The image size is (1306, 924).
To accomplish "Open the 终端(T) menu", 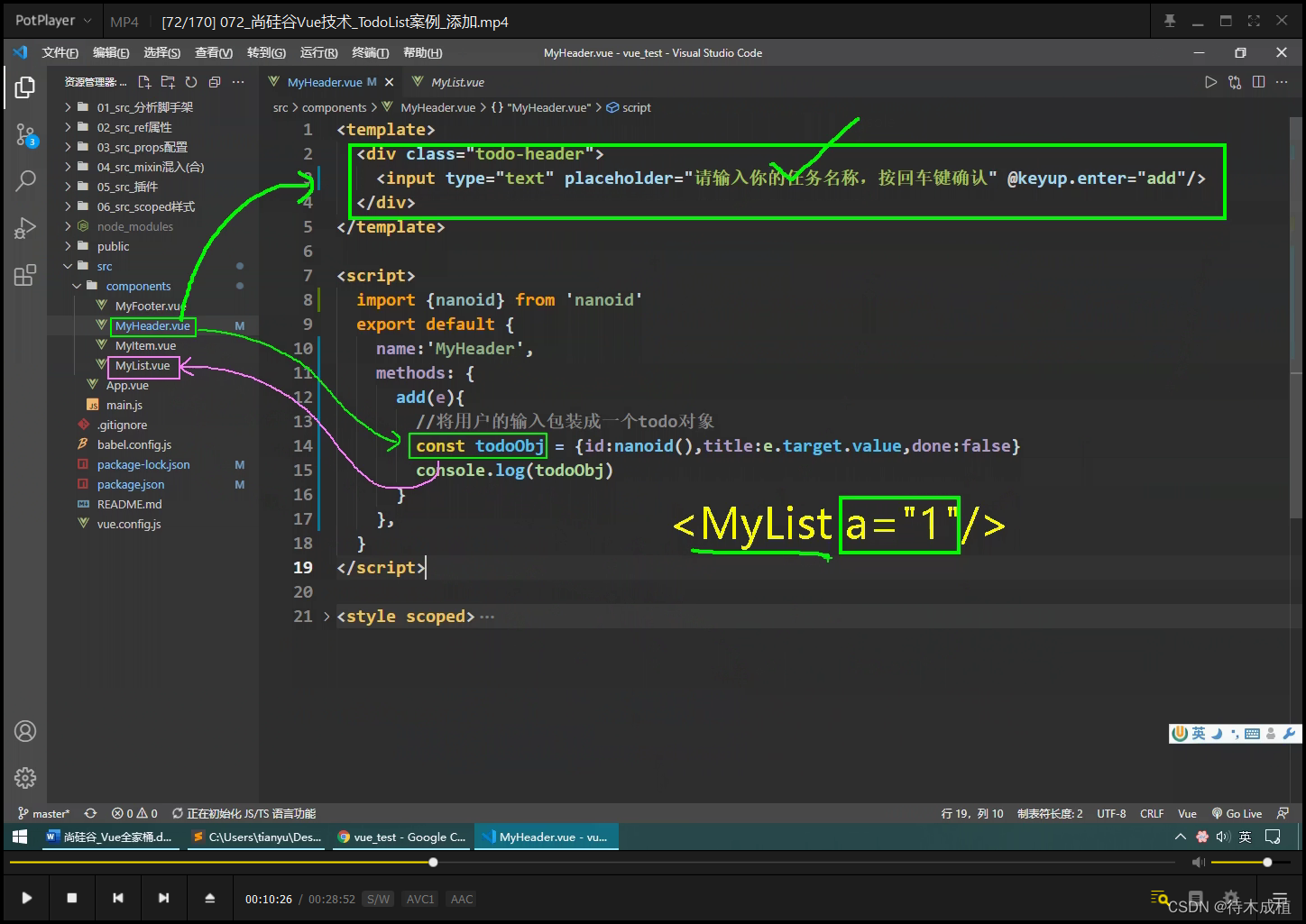I will 371,53.
